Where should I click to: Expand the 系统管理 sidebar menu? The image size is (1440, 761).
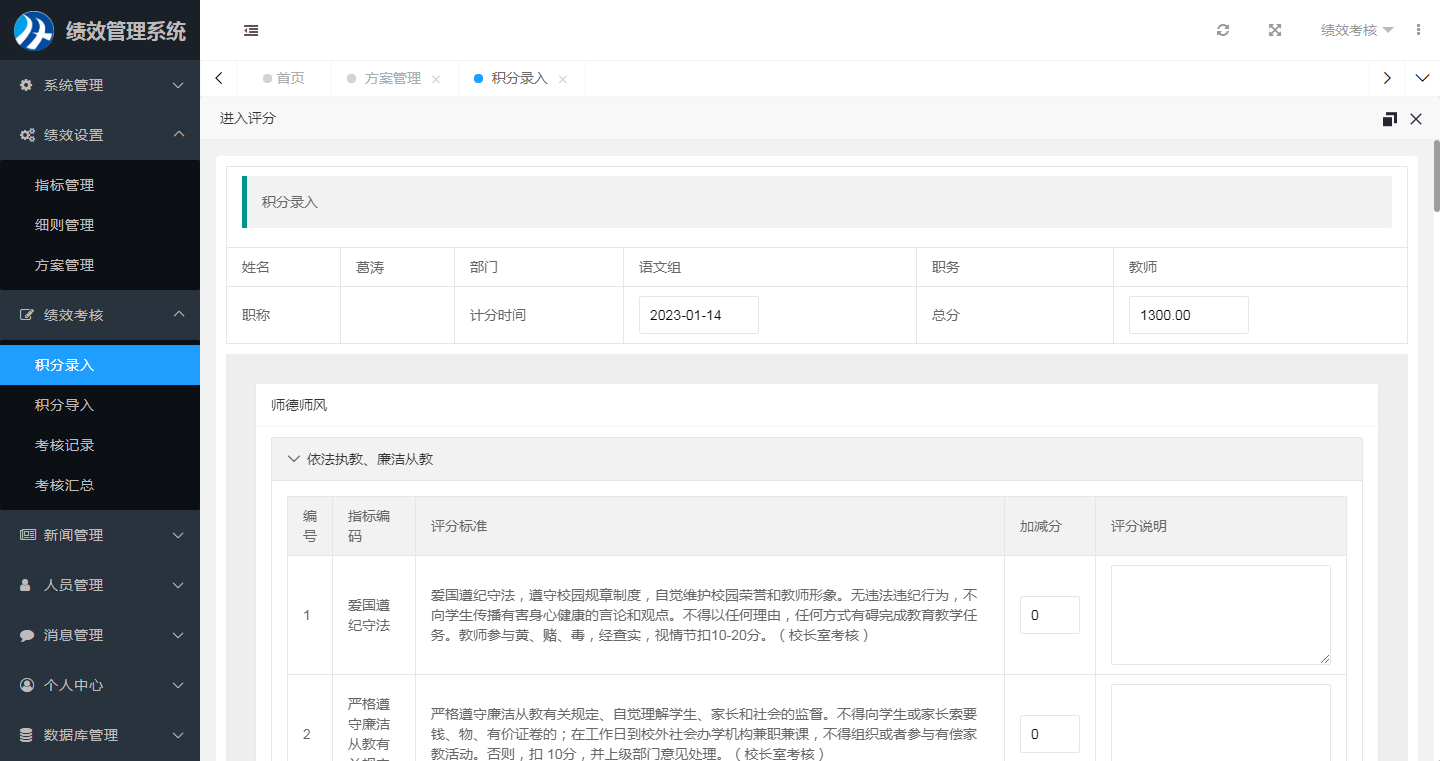click(x=100, y=85)
